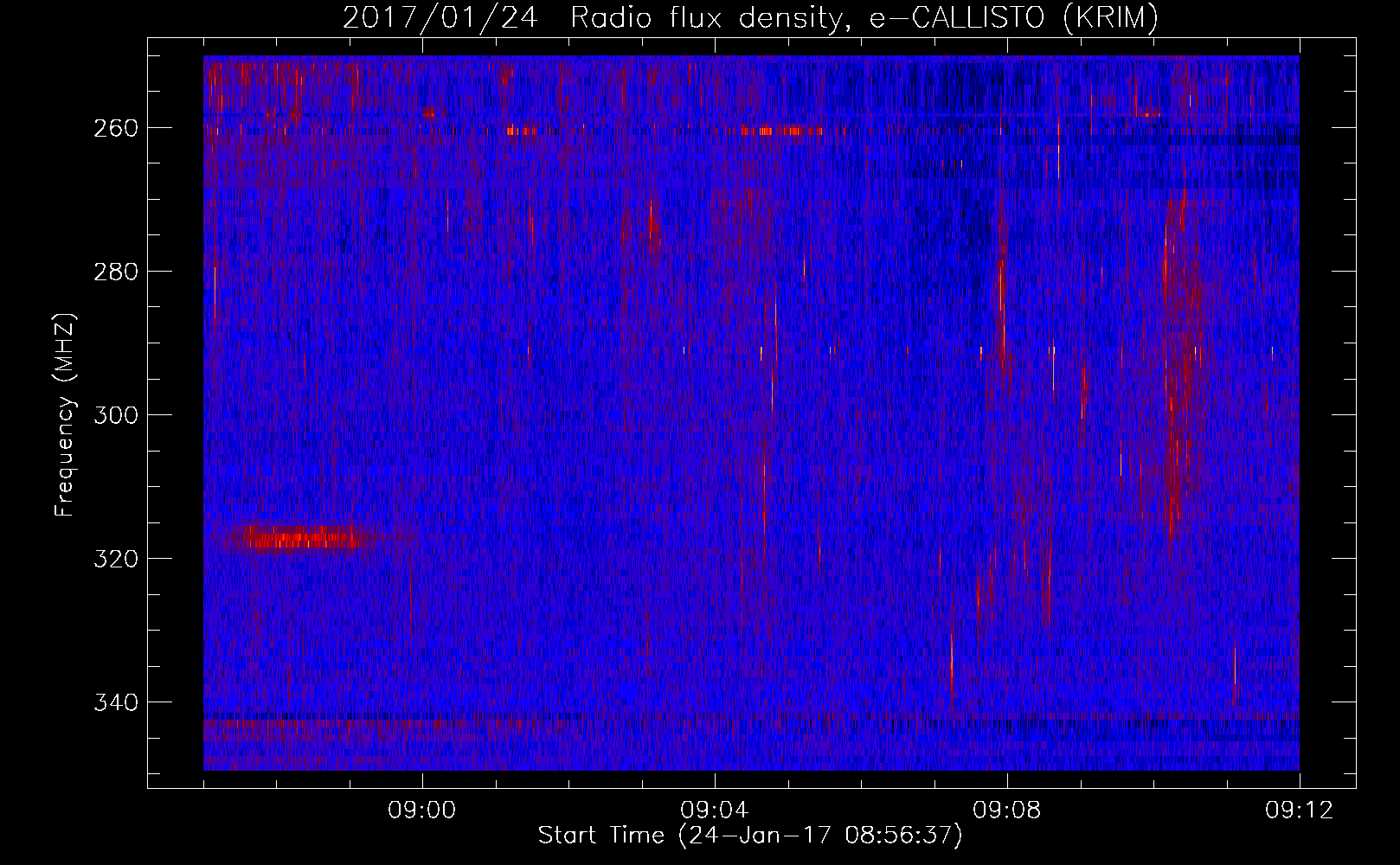Click the 09:12 time tick label
The width and height of the screenshot is (1400, 865).
click(x=1300, y=811)
